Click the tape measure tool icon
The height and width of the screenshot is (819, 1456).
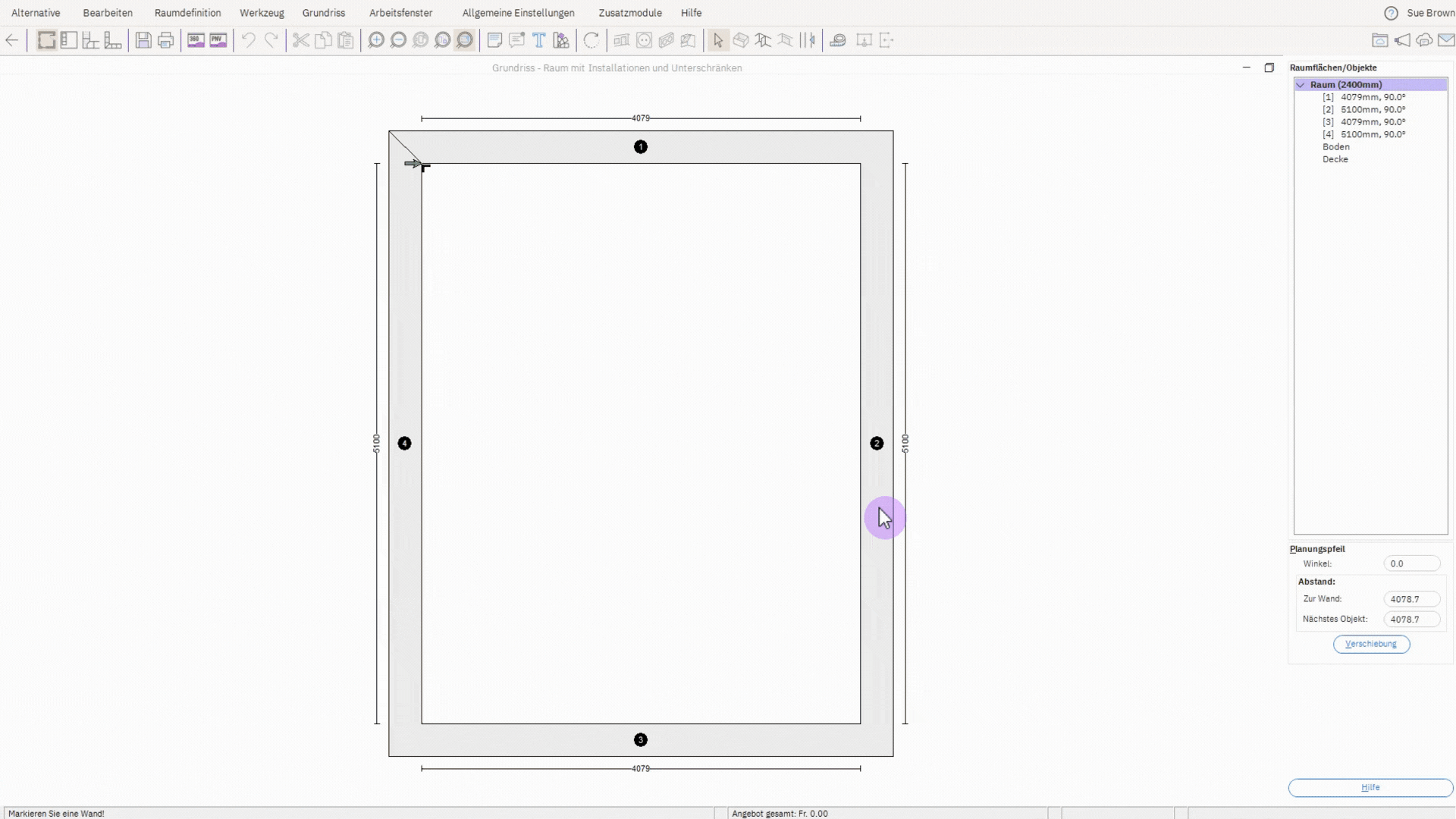tap(838, 40)
